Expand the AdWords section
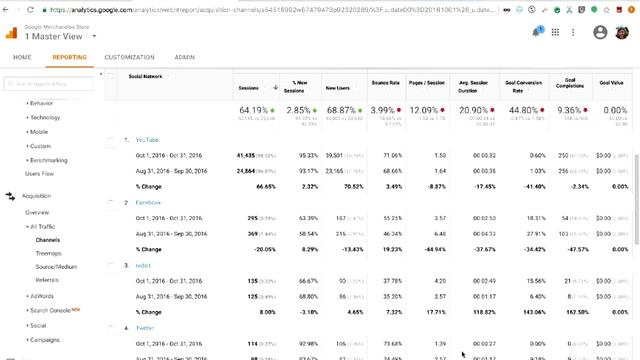 [x=40, y=296]
